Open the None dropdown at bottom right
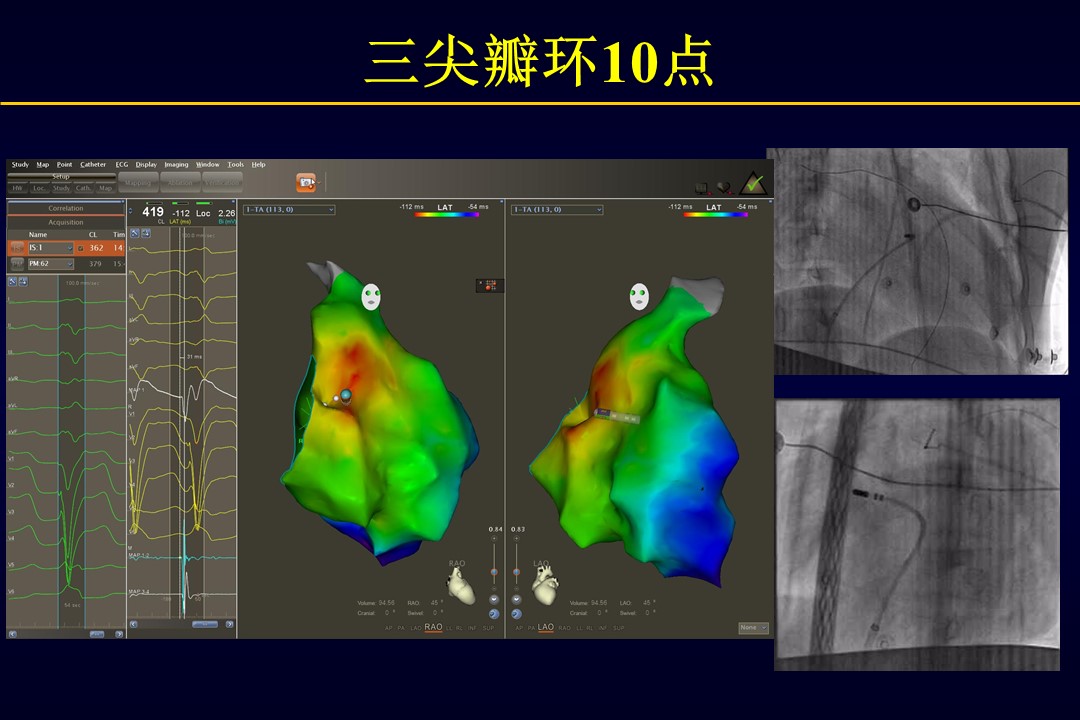 [753, 628]
